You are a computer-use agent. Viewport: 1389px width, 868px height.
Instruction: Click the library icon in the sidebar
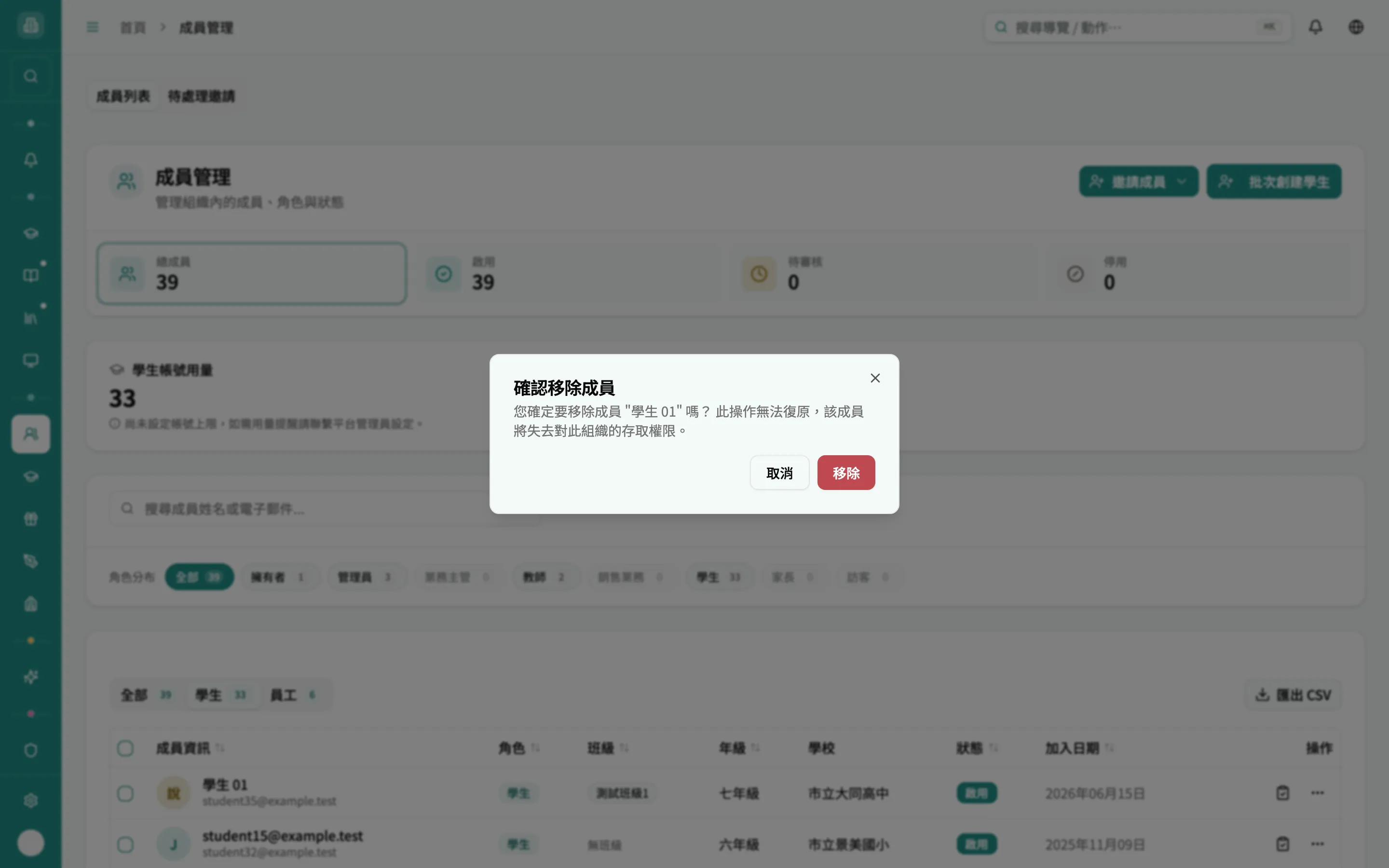30,318
